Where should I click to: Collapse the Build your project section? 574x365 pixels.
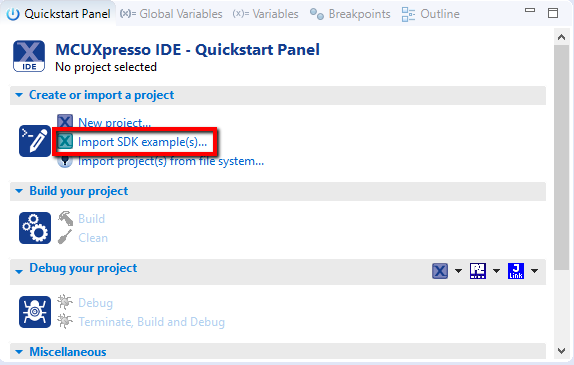point(19,191)
